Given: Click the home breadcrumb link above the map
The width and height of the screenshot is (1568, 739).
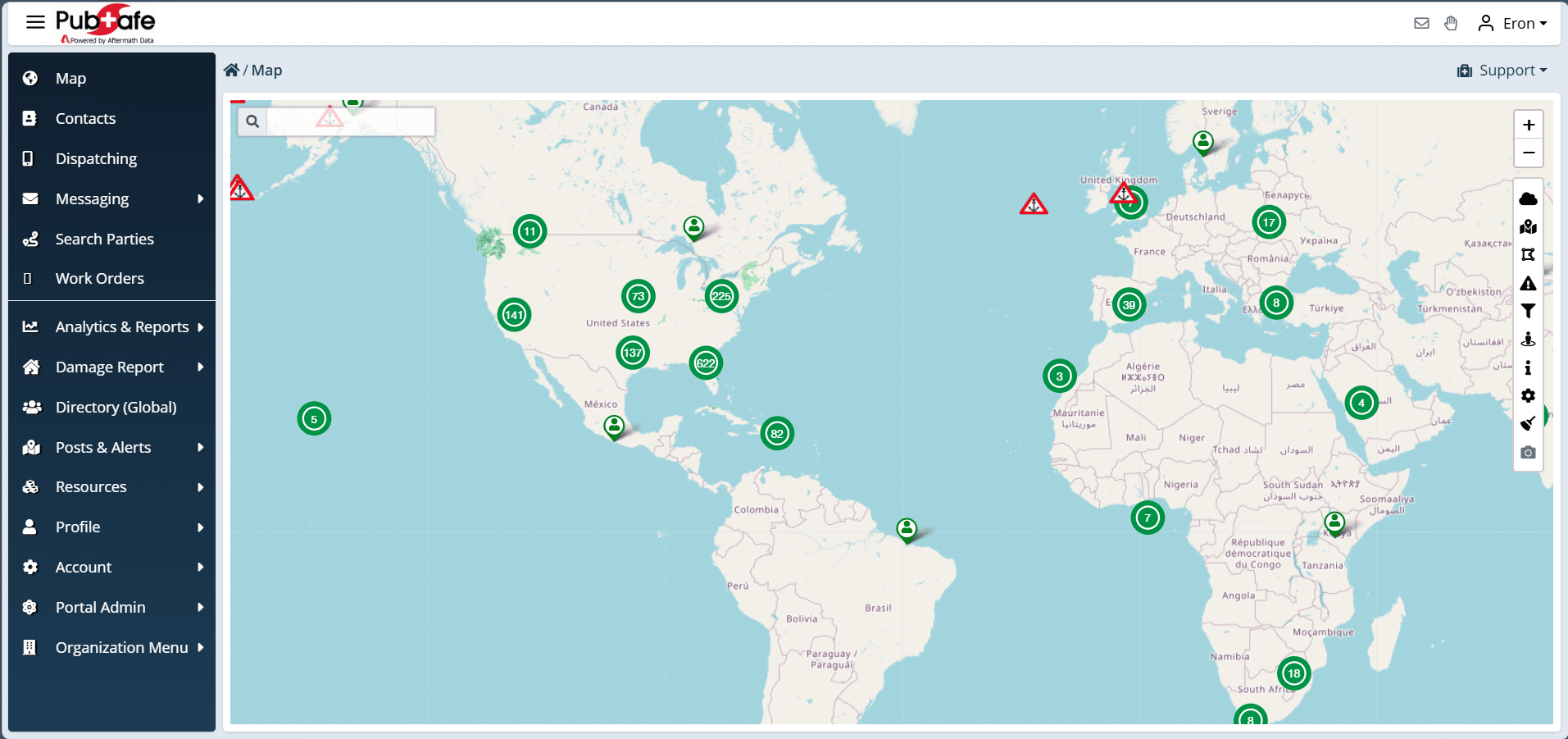Looking at the screenshot, I should pos(232,70).
